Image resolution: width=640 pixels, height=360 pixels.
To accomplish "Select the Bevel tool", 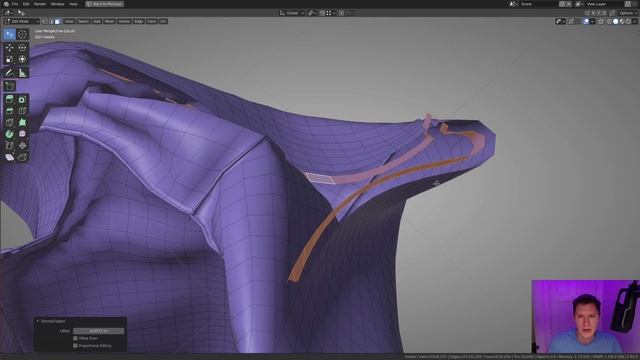I will [9, 111].
